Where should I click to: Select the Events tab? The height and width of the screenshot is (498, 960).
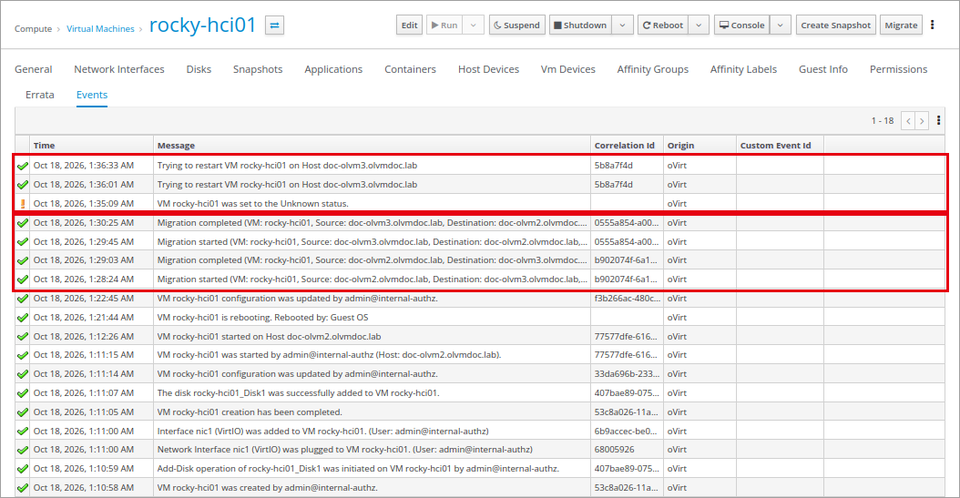click(x=92, y=95)
